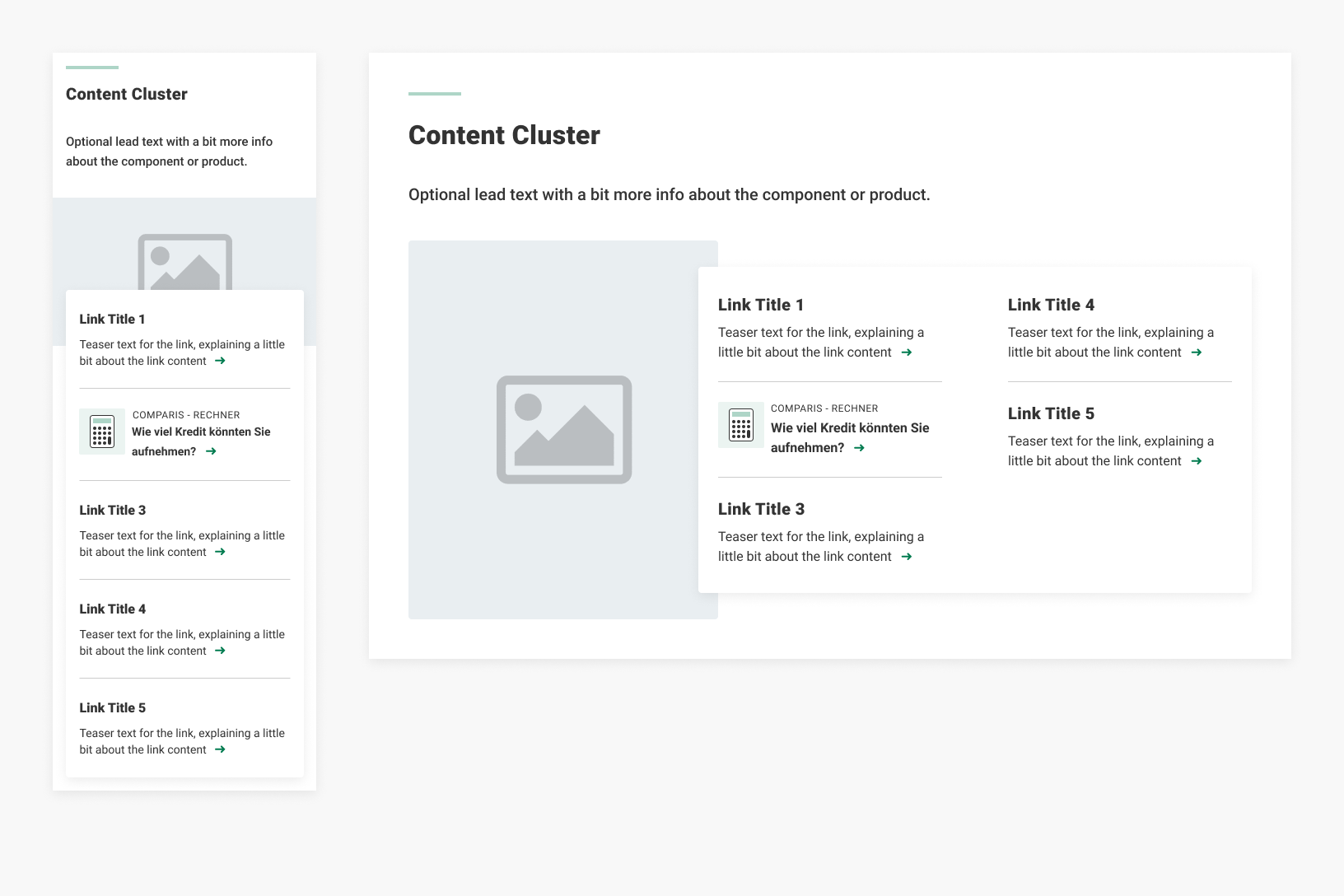Click the green accent bar above desktop heading
The width and height of the screenshot is (1344, 896).
pos(434,93)
